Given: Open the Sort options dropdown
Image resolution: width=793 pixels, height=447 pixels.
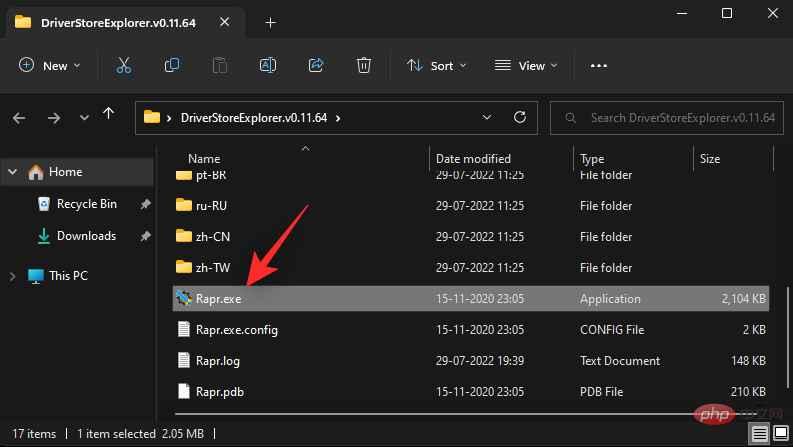Looking at the screenshot, I should click(x=437, y=66).
